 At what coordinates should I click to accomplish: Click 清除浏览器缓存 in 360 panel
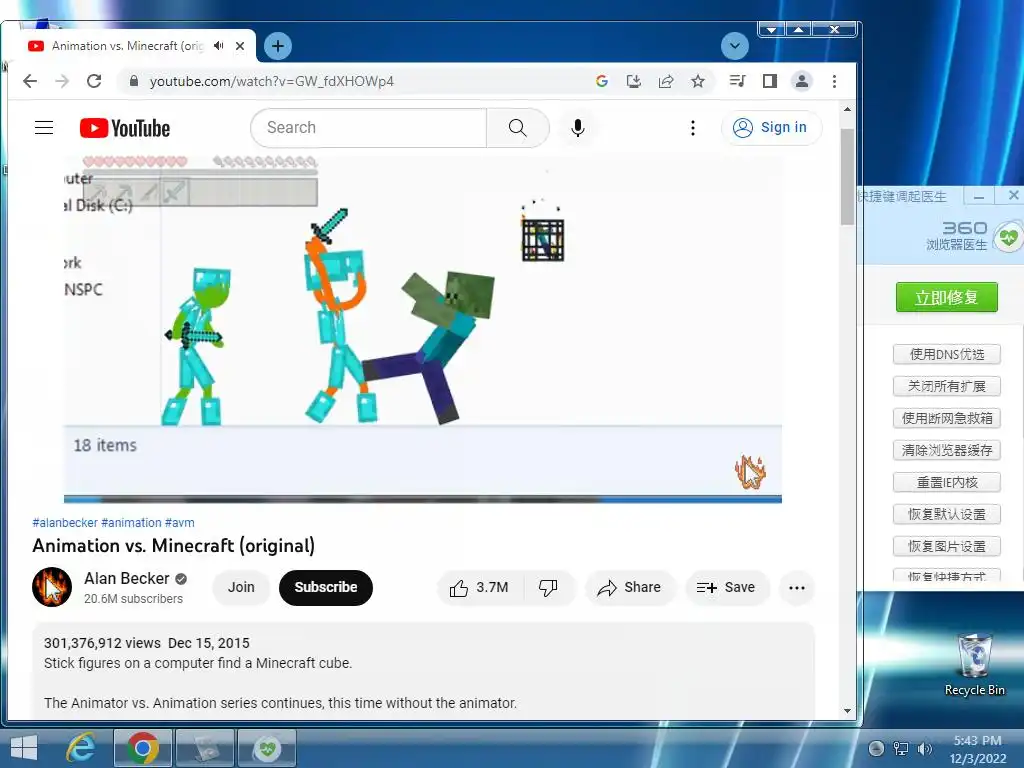(x=947, y=450)
